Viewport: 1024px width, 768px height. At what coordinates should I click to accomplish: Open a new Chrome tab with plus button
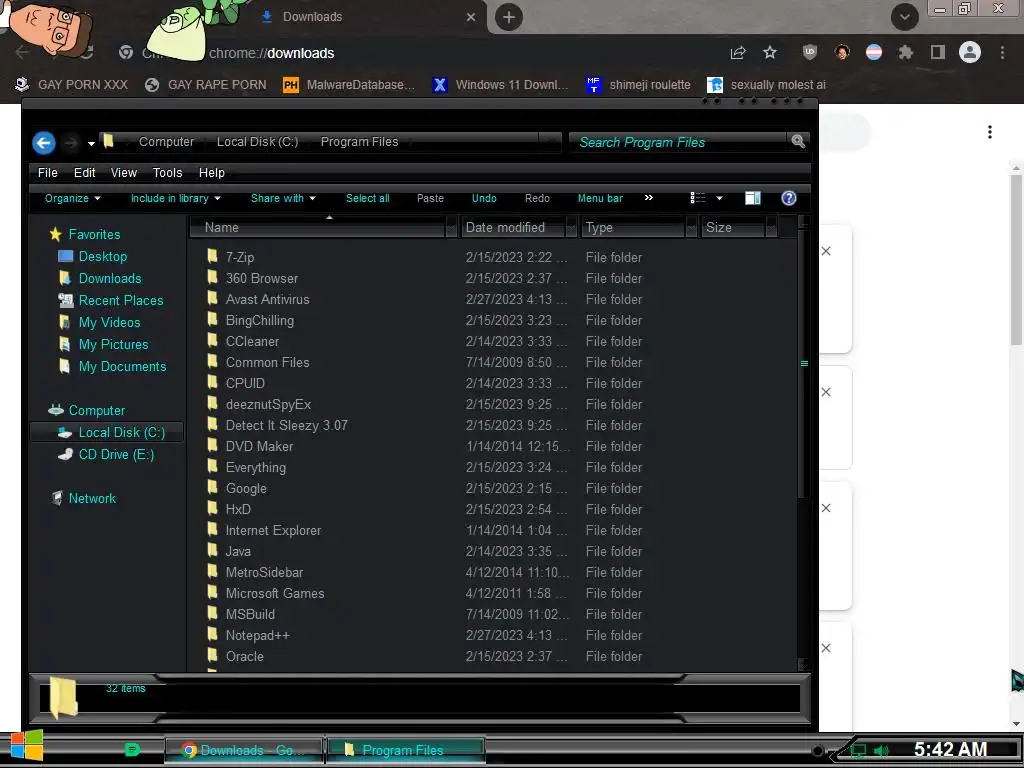click(509, 17)
